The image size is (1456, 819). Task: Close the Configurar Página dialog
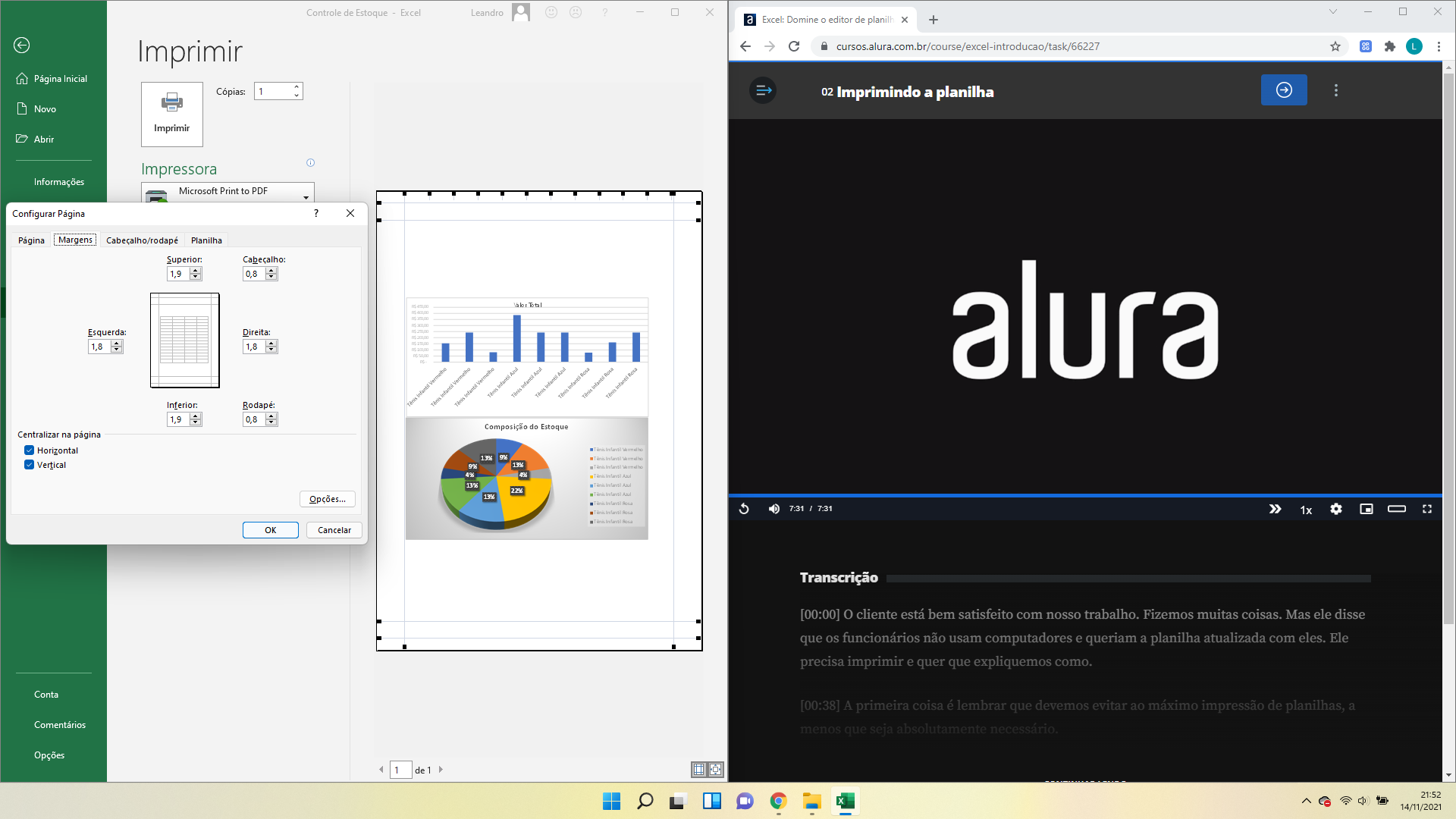350,214
